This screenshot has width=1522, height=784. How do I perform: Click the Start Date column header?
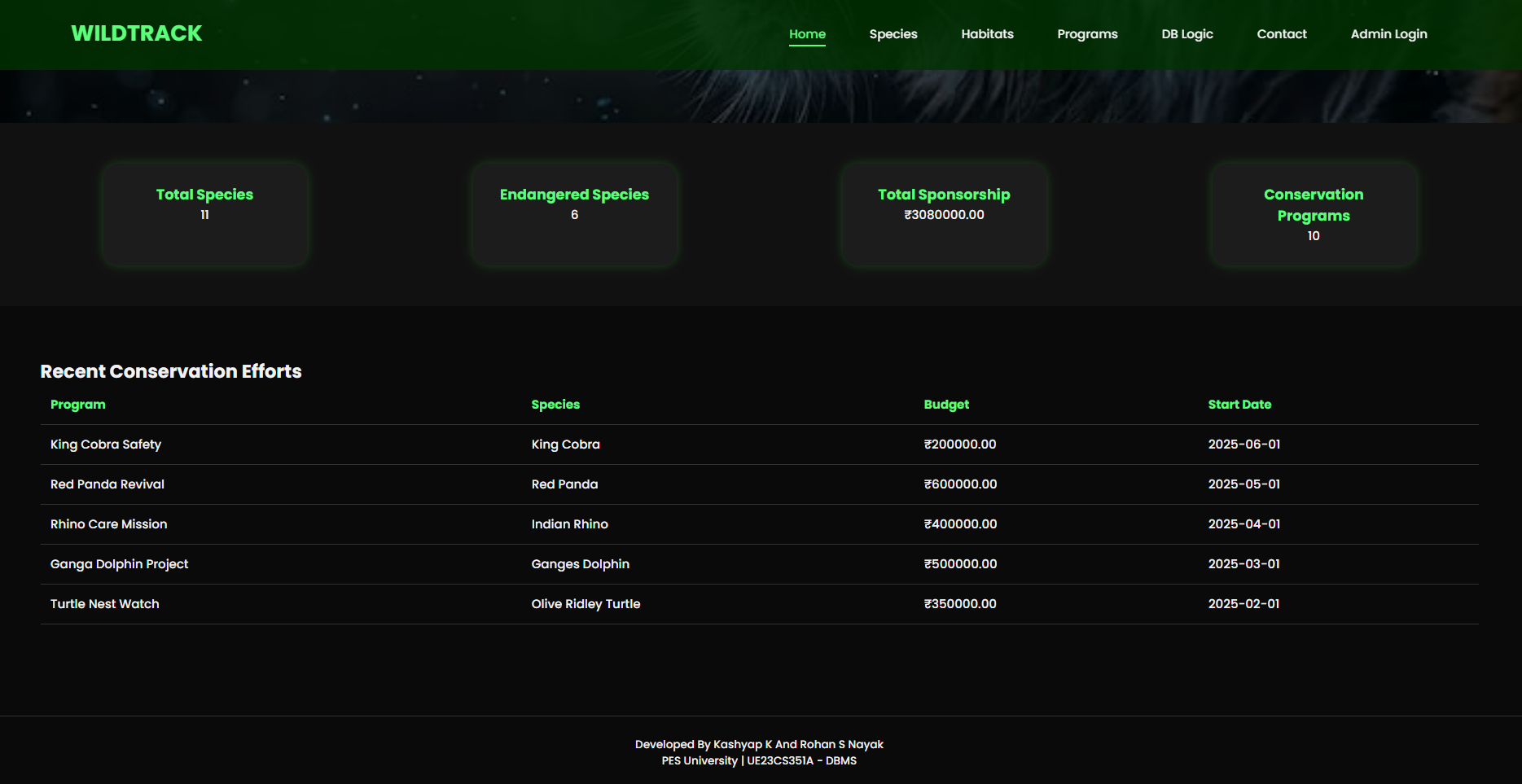[1239, 405]
